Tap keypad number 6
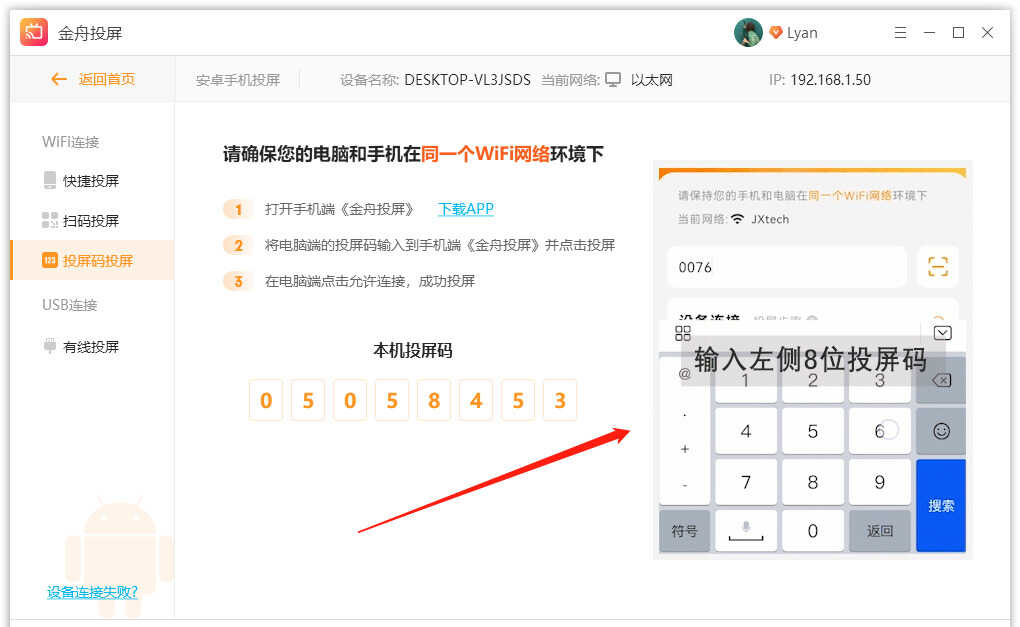Image resolution: width=1020 pixels, height=627 pixels. (x=879, y=431)
